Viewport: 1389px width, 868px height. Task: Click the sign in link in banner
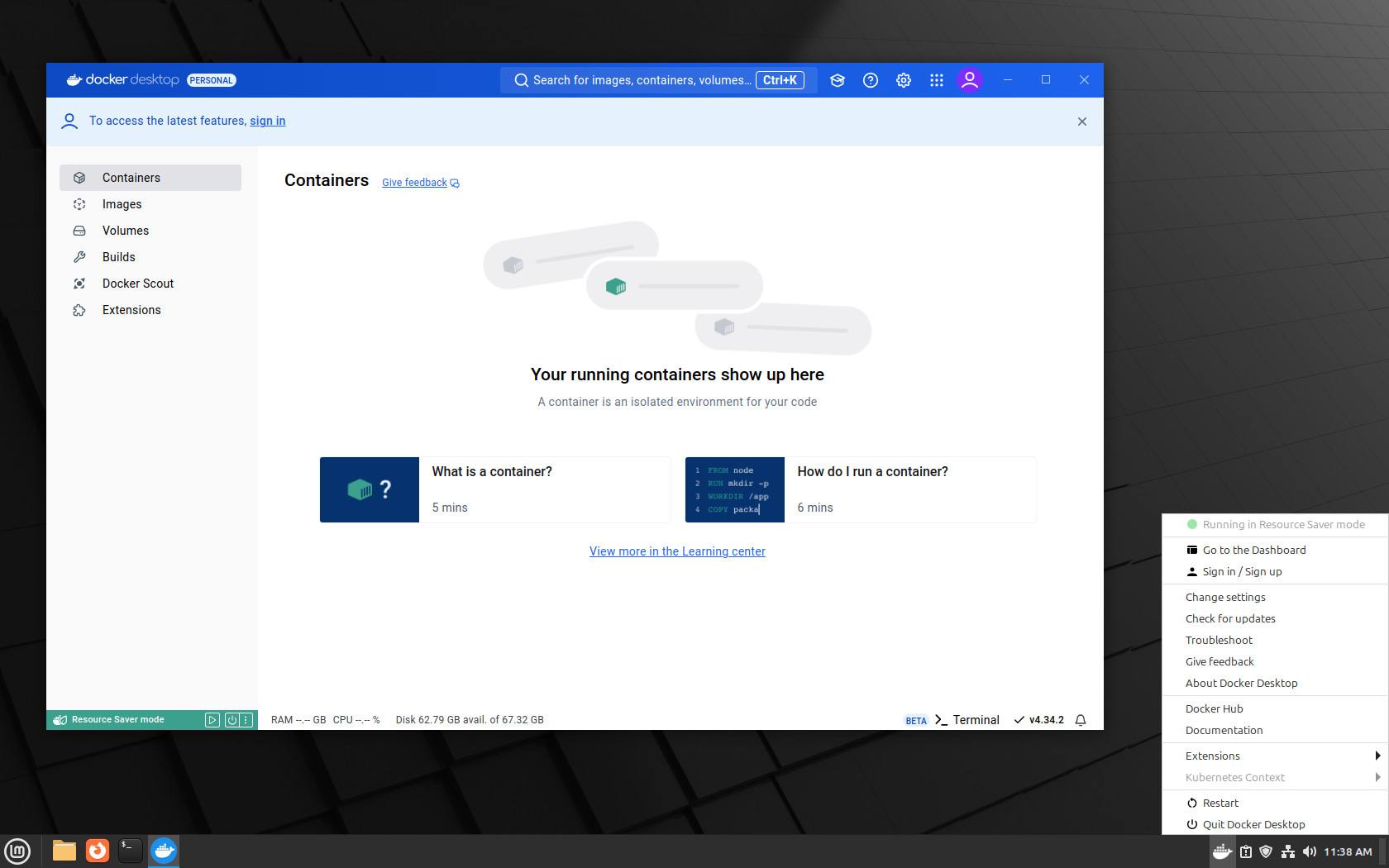click(268, 121)
